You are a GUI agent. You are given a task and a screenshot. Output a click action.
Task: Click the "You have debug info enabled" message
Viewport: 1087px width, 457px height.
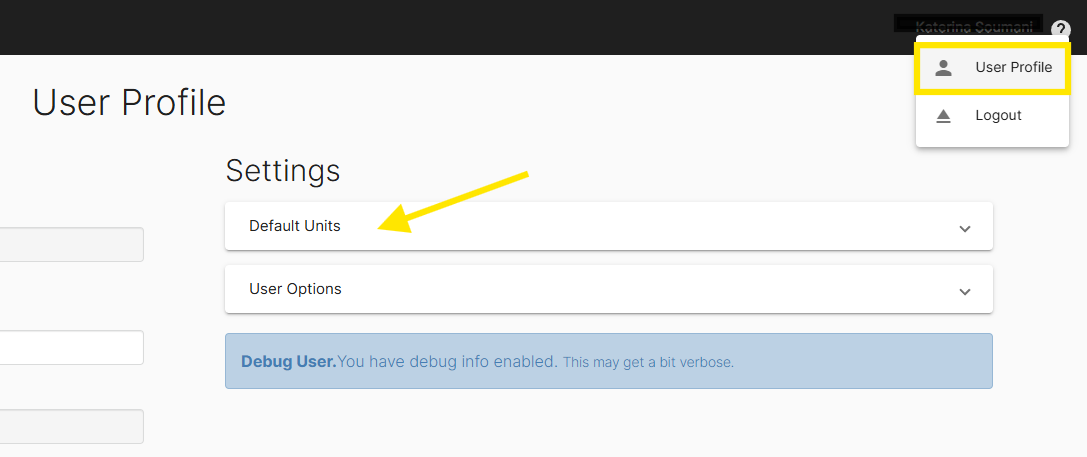447,361
